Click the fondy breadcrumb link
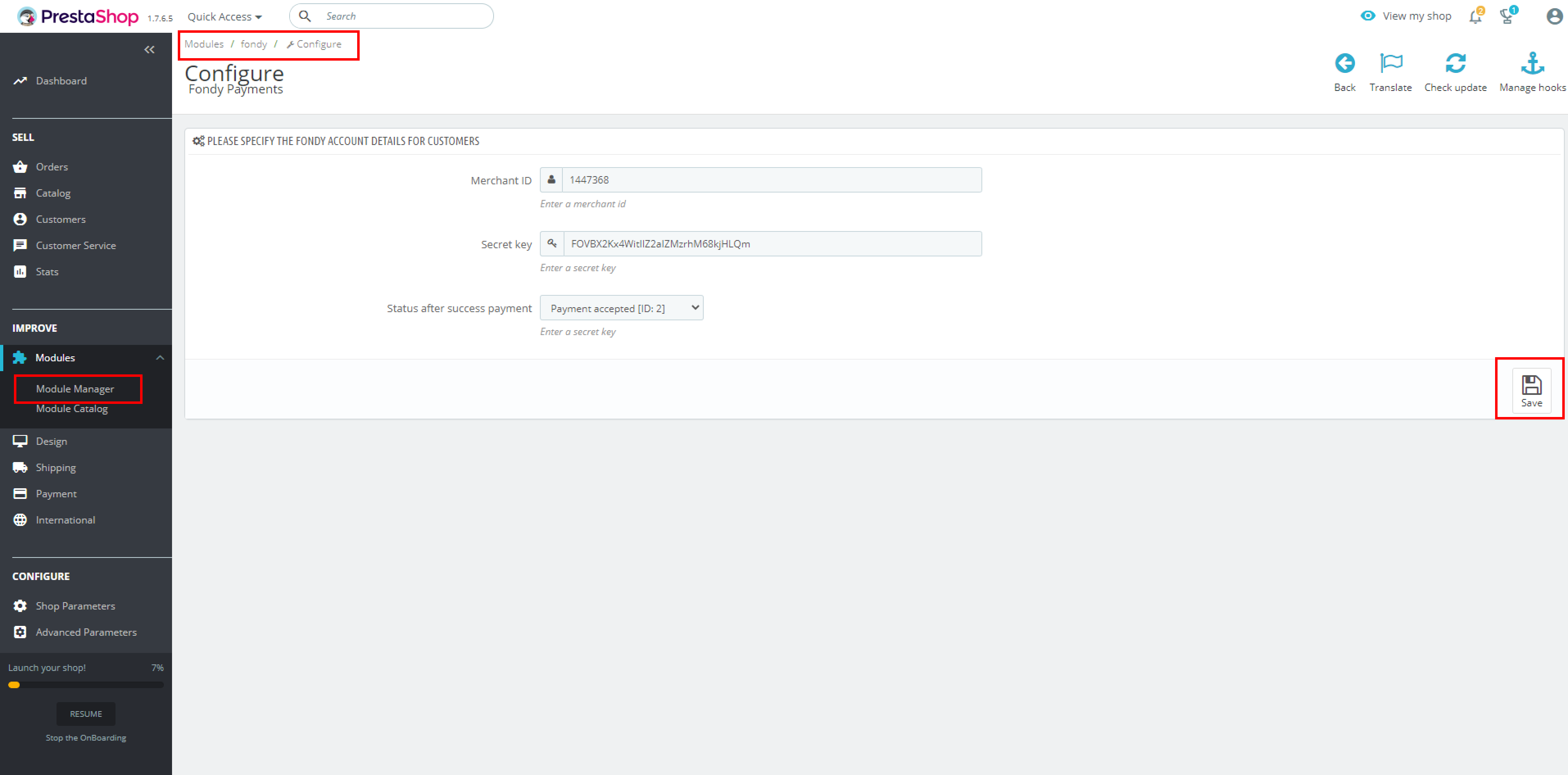The image size is (1568, 775). click(254, 44)
